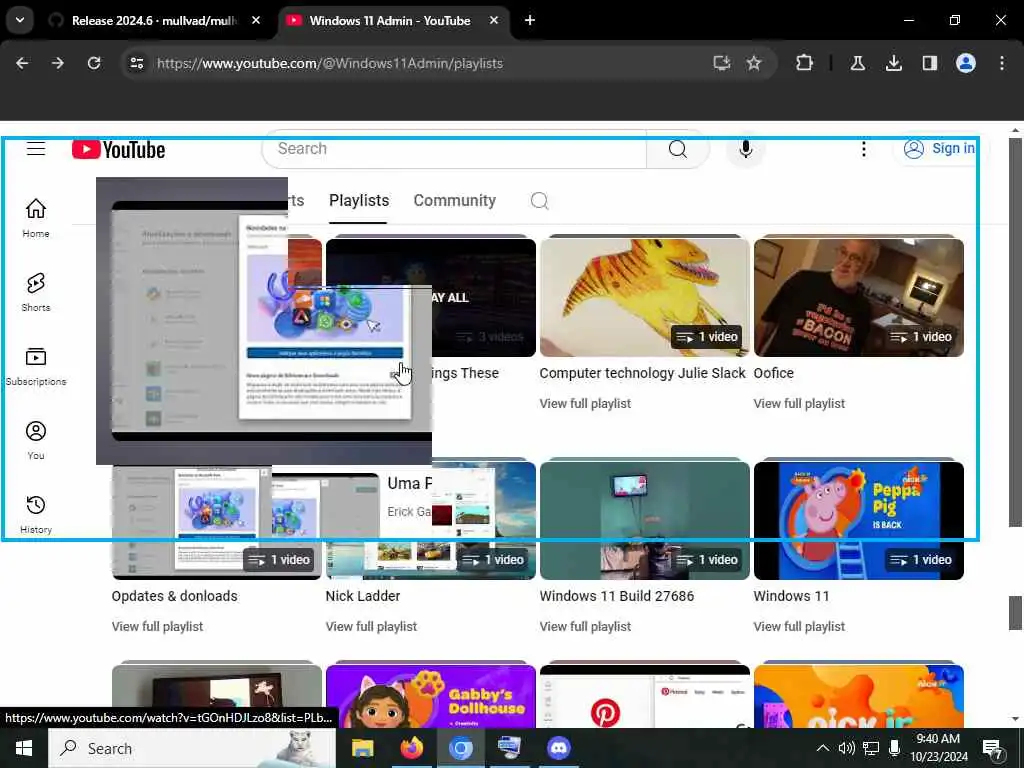Open the Chrome three-dot menu
Screen dimensions: 1024x768
tap(1002, 63)
